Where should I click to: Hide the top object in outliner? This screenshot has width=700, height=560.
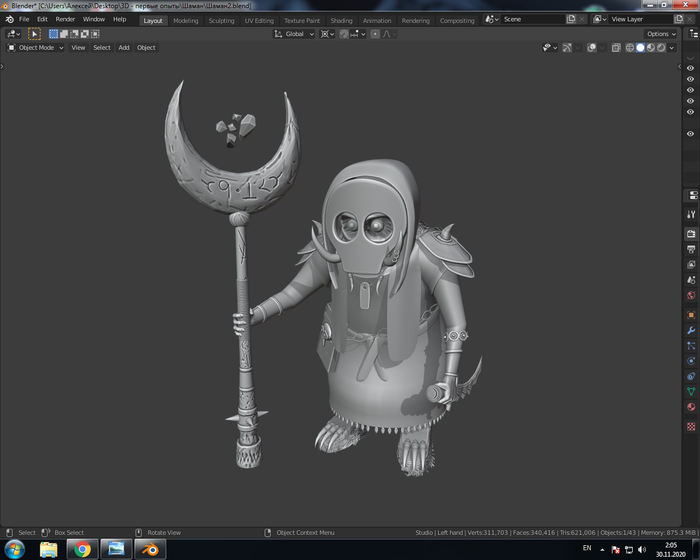690,69
